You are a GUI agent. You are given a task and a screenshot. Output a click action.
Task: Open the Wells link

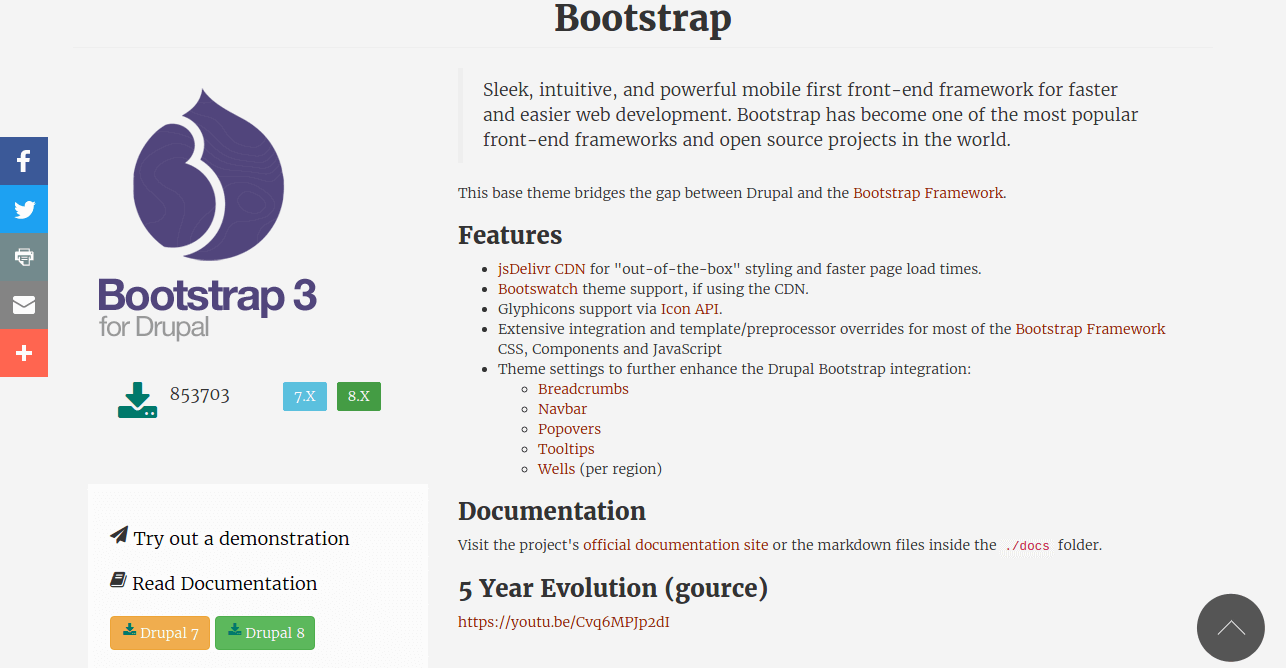click(x=557, y=469)
